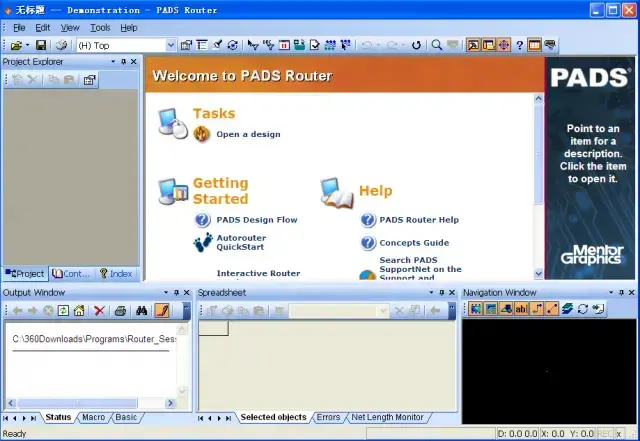Toggle the pencil logging button in Output Window
The width and height of the screenshot is (640, 441).
pos(162,311)
